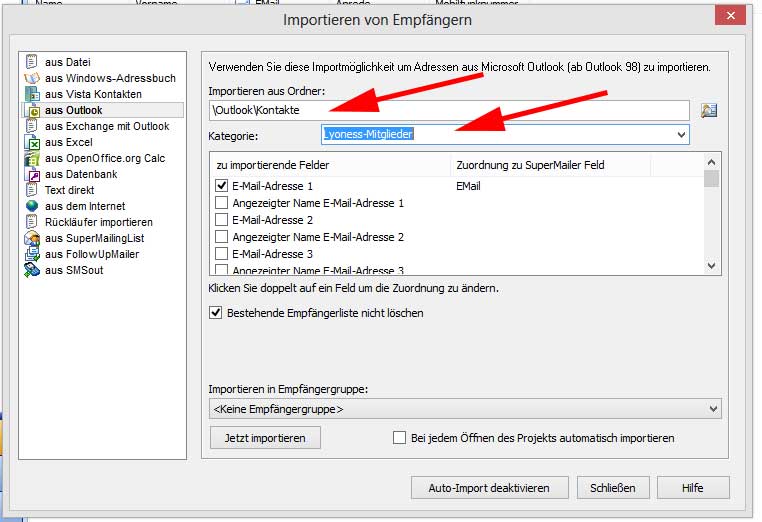Check 'E-Mail-Adresse 2' field
The image size is (762, 522).
pos(222,219)
